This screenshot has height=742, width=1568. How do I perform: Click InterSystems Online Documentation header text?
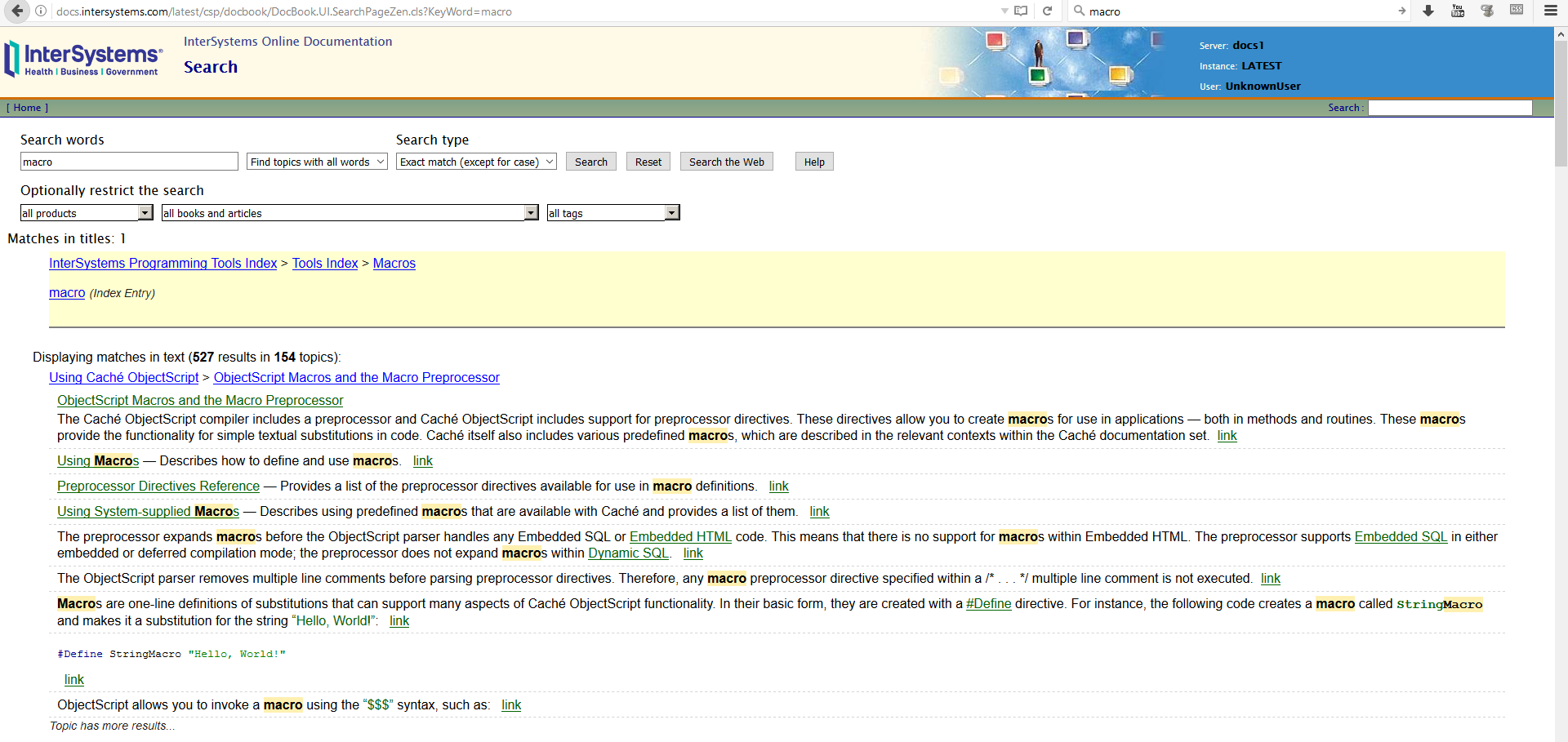click(x=287, y=42)
